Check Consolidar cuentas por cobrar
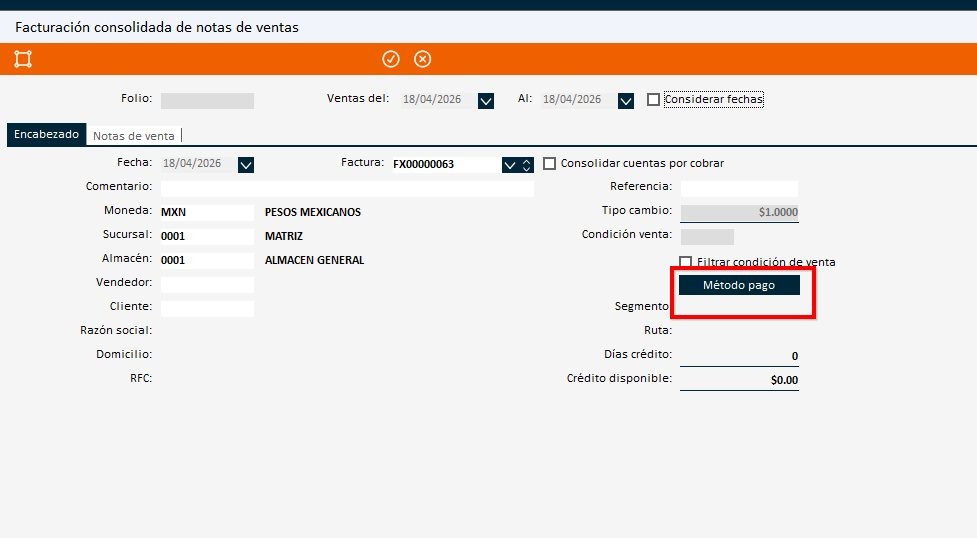 coord(549,164)
